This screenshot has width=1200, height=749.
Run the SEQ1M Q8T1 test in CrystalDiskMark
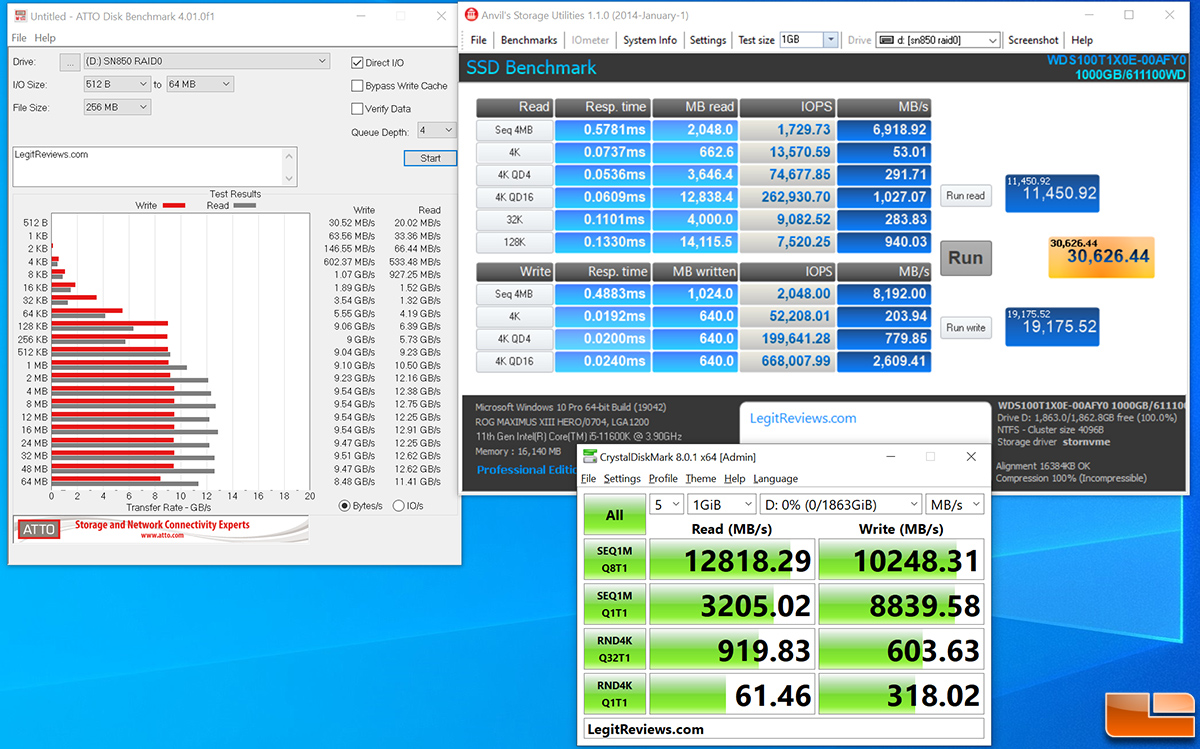[614, 560]
